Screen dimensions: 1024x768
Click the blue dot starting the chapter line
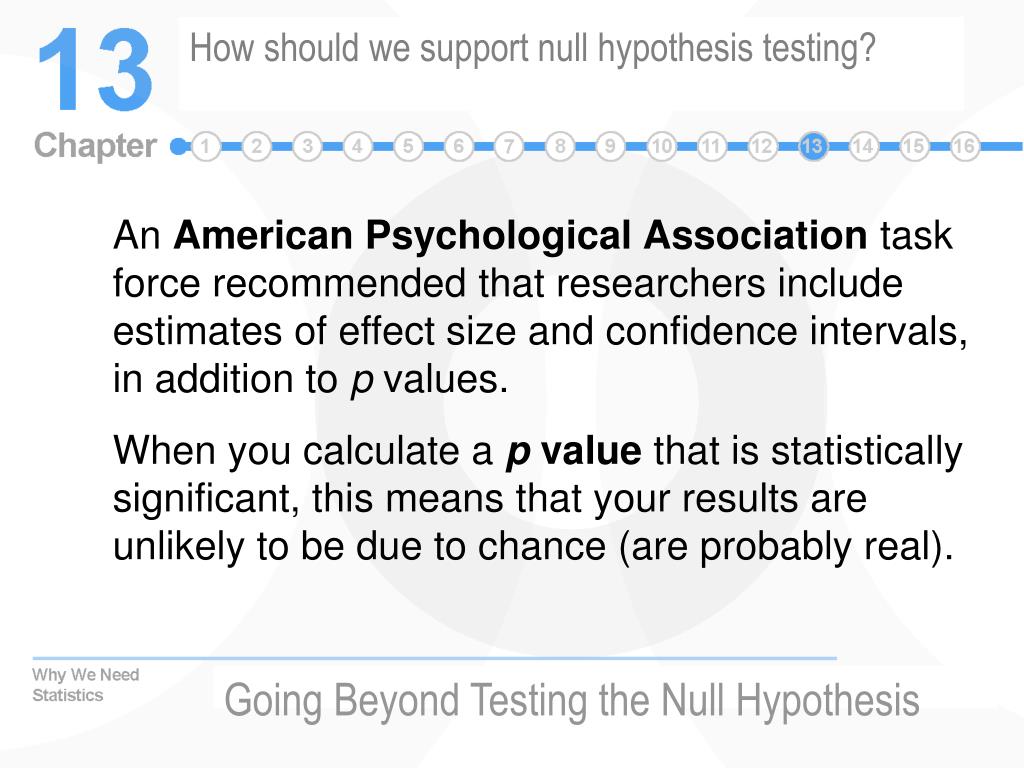[178, 146]
